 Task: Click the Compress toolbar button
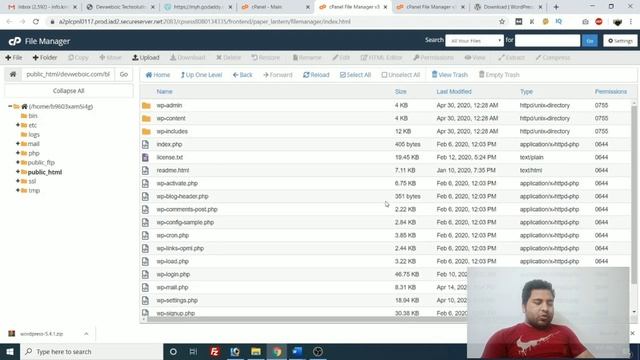[x=553, y=58]
